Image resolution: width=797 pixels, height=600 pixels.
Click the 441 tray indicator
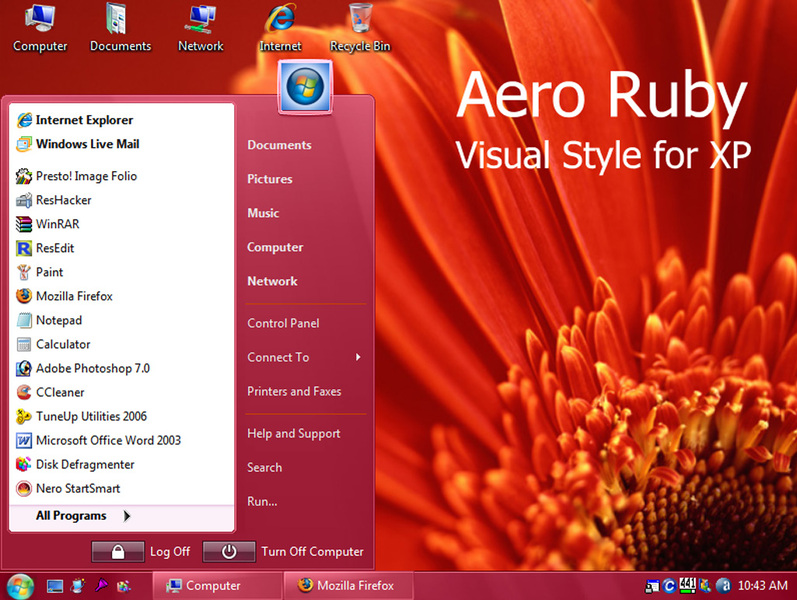[687, 585]
